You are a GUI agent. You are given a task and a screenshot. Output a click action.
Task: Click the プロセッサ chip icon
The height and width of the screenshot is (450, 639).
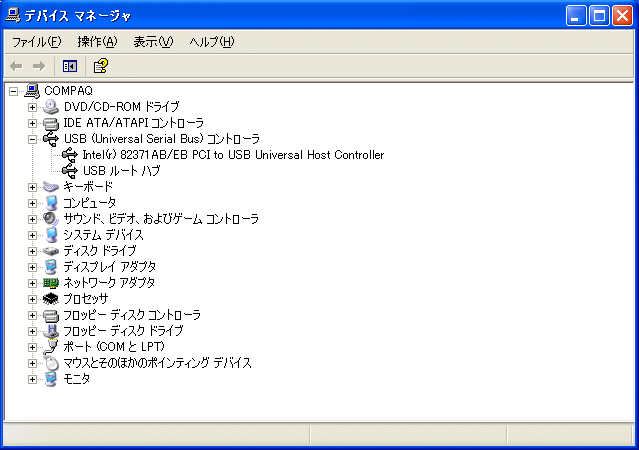tap(51, 299)
